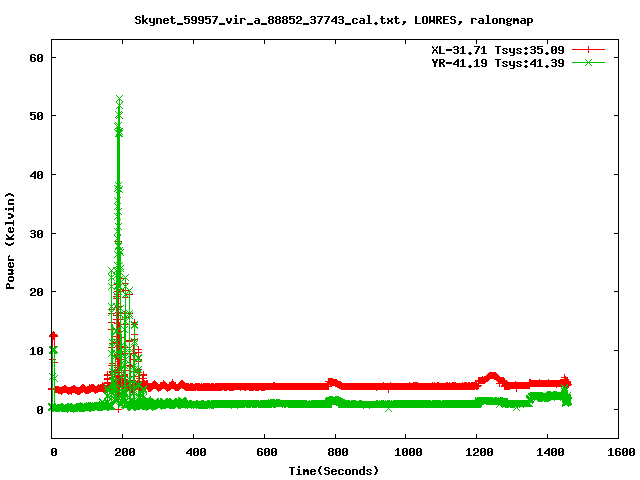Click y-axis tick label 60

tap(36, 58)
